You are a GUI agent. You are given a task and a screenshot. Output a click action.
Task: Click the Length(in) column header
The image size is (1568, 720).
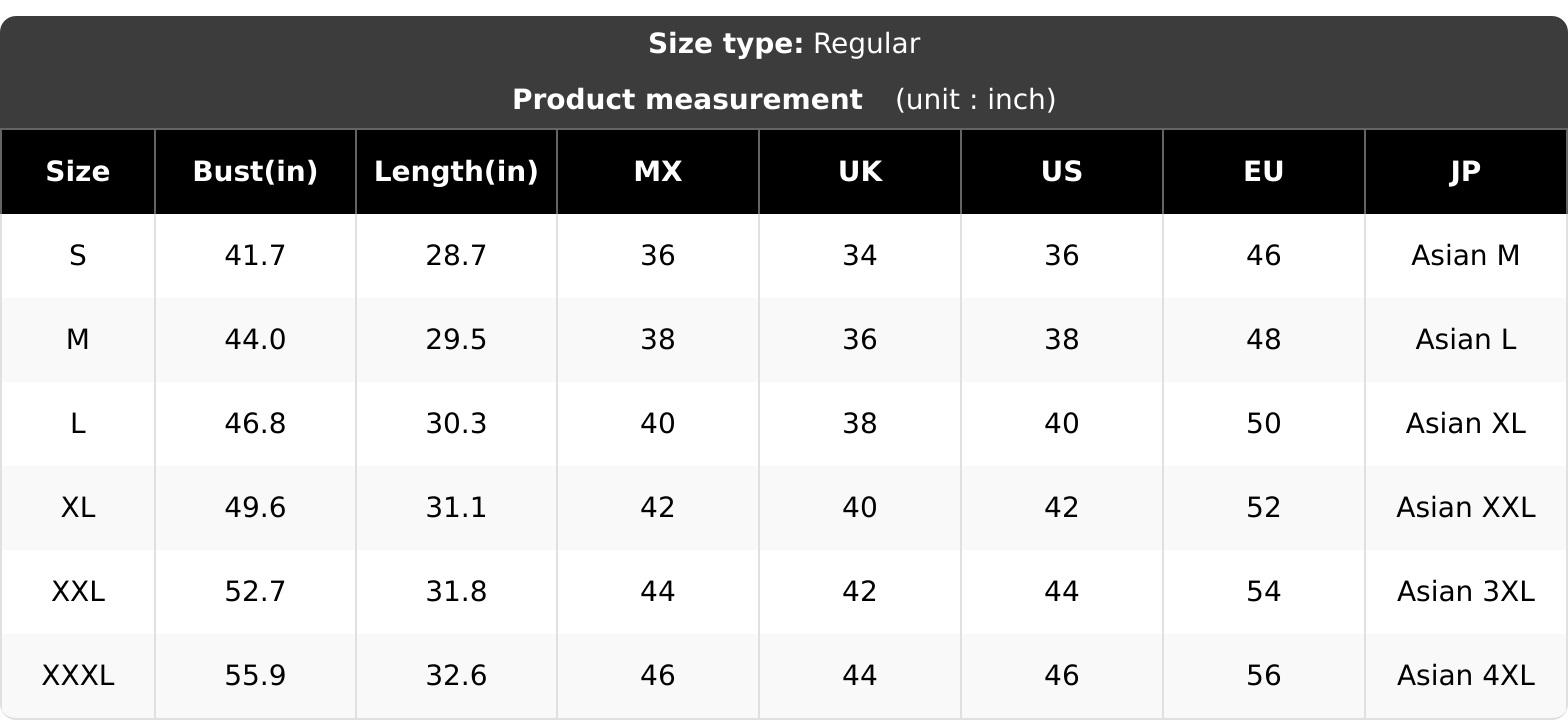(456, 172)
